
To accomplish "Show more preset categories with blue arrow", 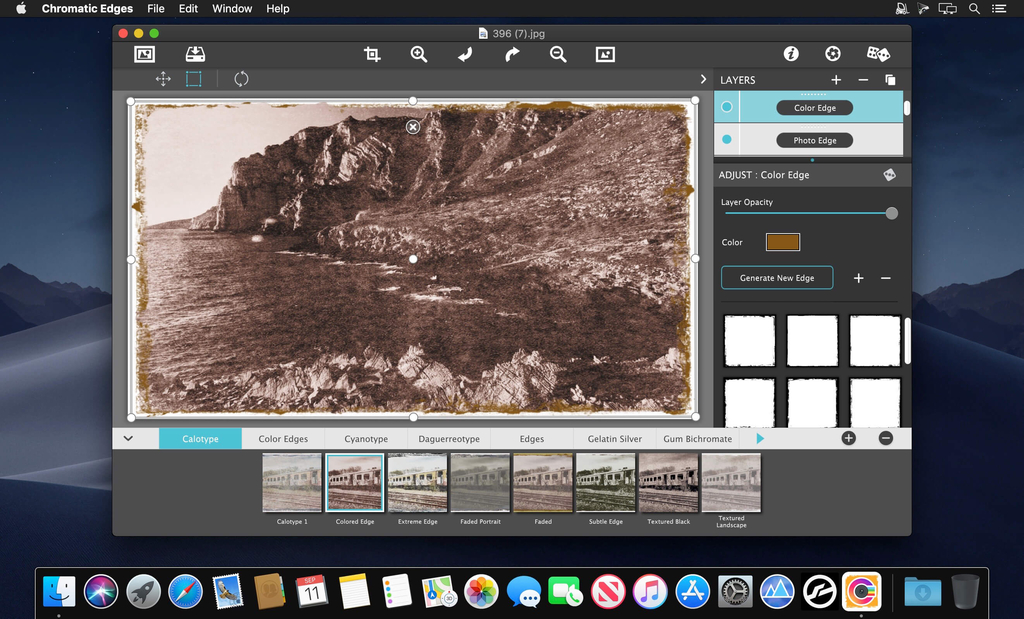I will 760,438.
